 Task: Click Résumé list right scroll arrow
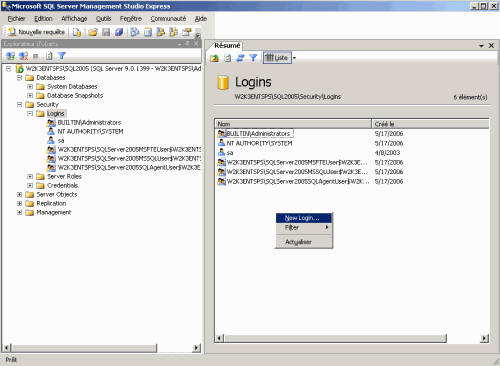click(x=484, y=338)
